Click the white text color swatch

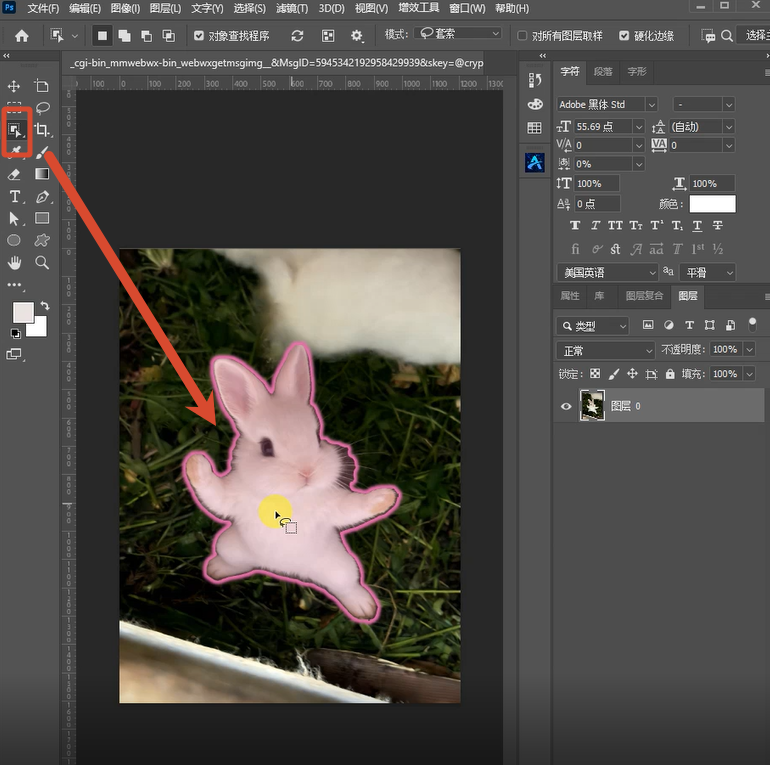712,204
